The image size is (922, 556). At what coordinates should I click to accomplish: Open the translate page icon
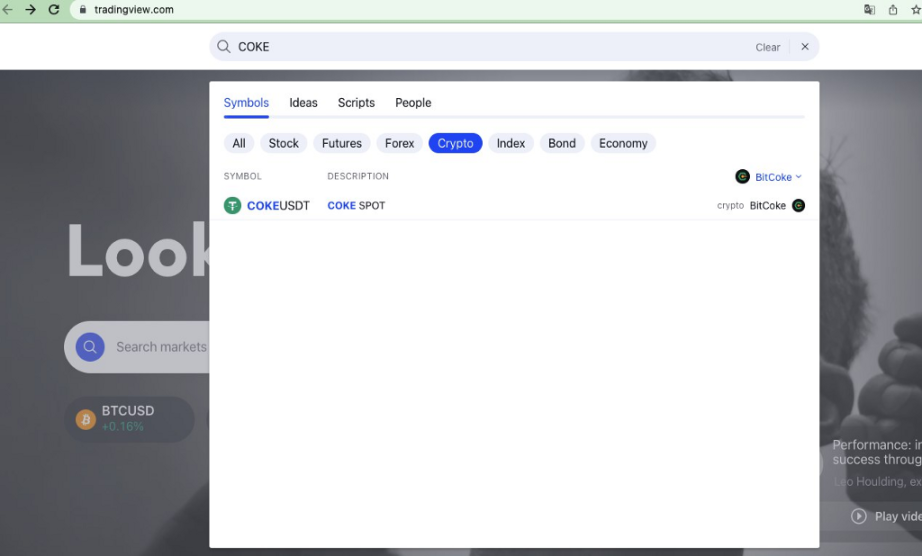pos(869,9)
